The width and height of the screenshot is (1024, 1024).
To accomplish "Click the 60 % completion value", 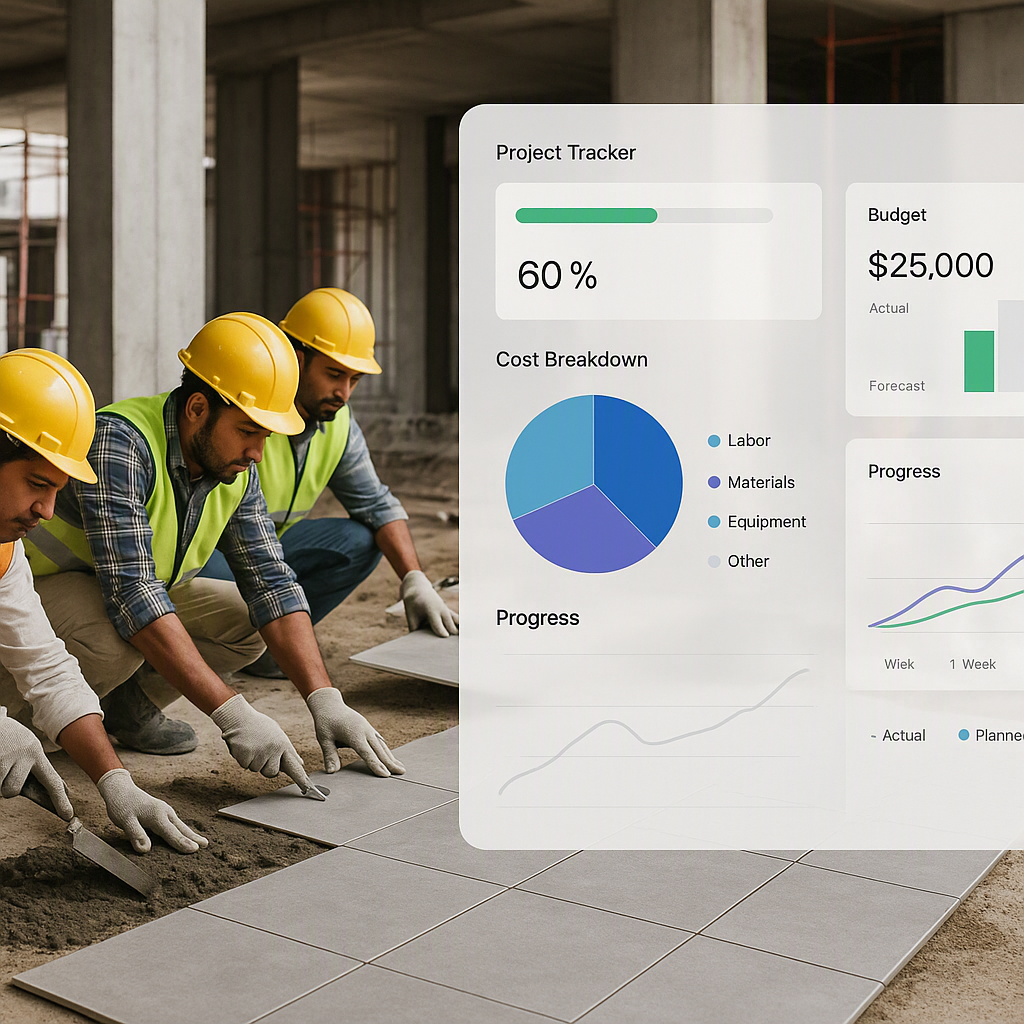I will pyautogui.click(x=557, y=275).
